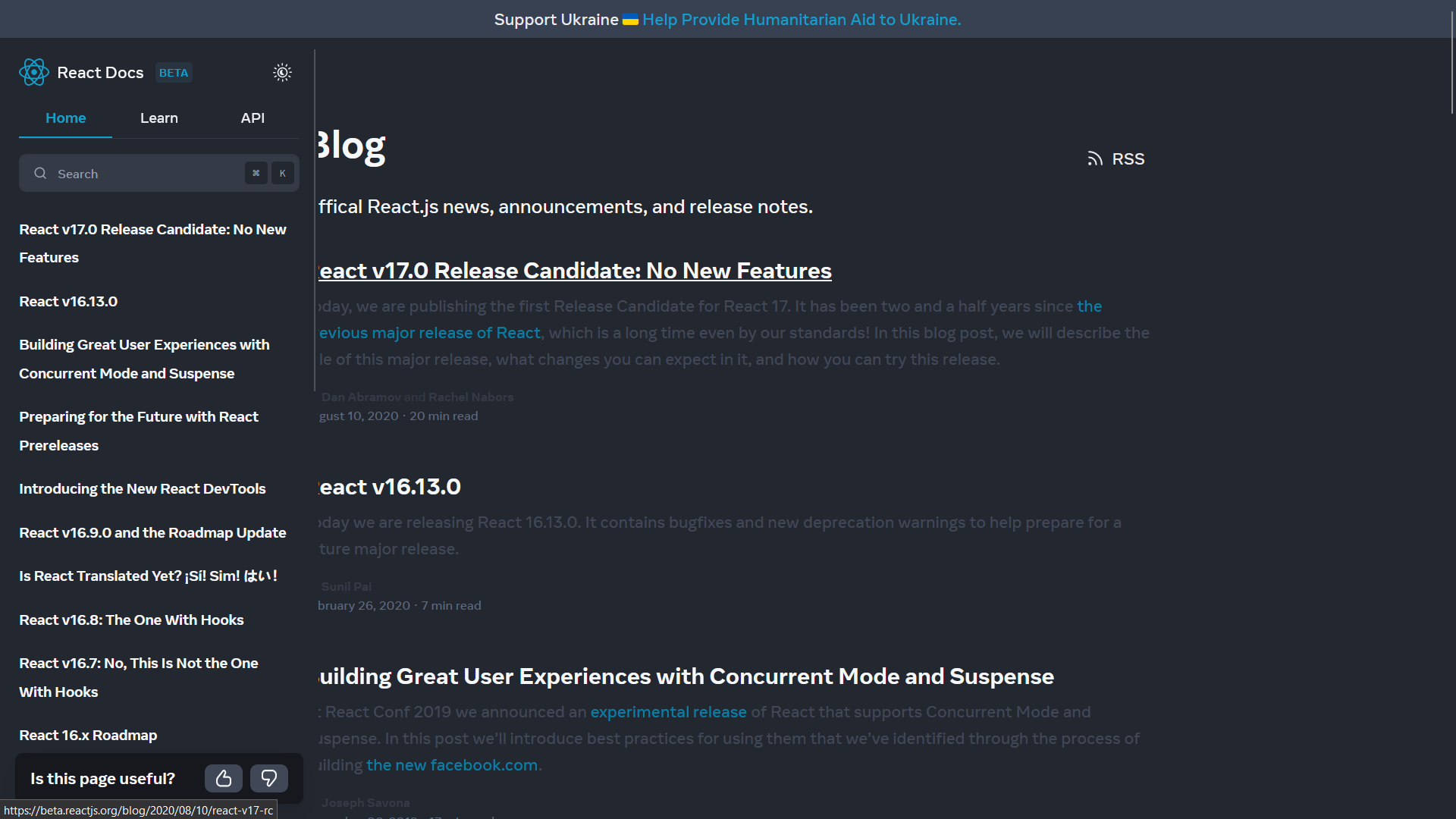Focus the Search input field
The image size is (1456, 819).
159,173
